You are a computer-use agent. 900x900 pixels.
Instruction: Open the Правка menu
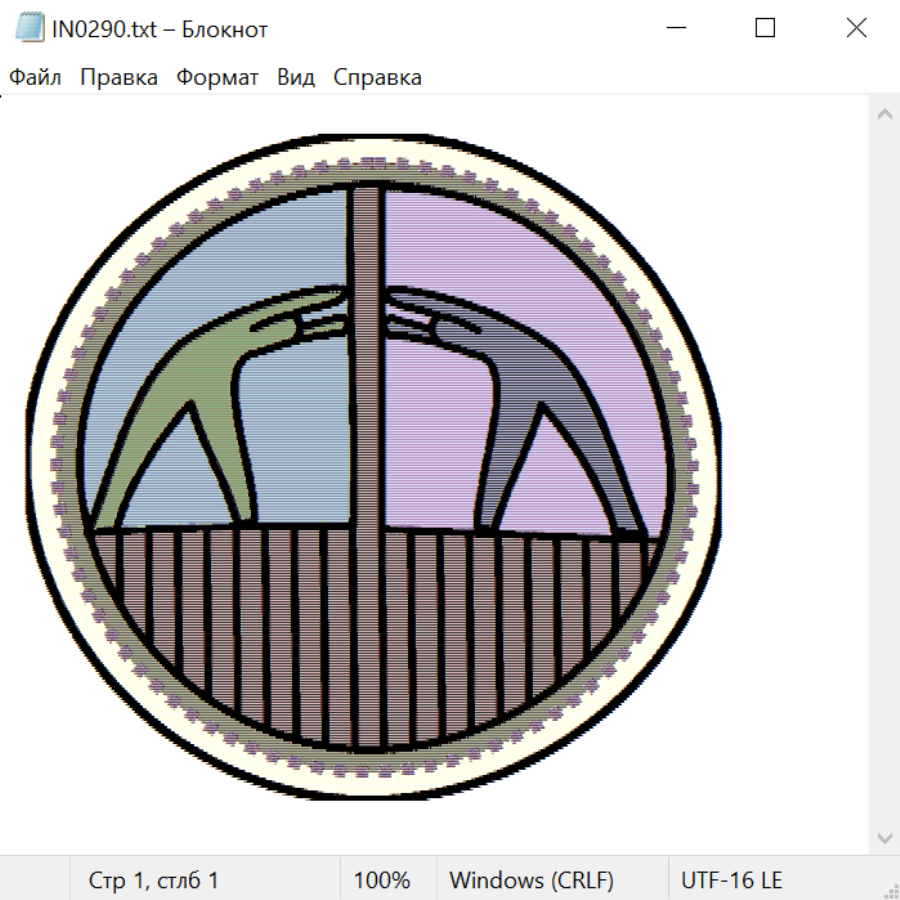(119, 78)
